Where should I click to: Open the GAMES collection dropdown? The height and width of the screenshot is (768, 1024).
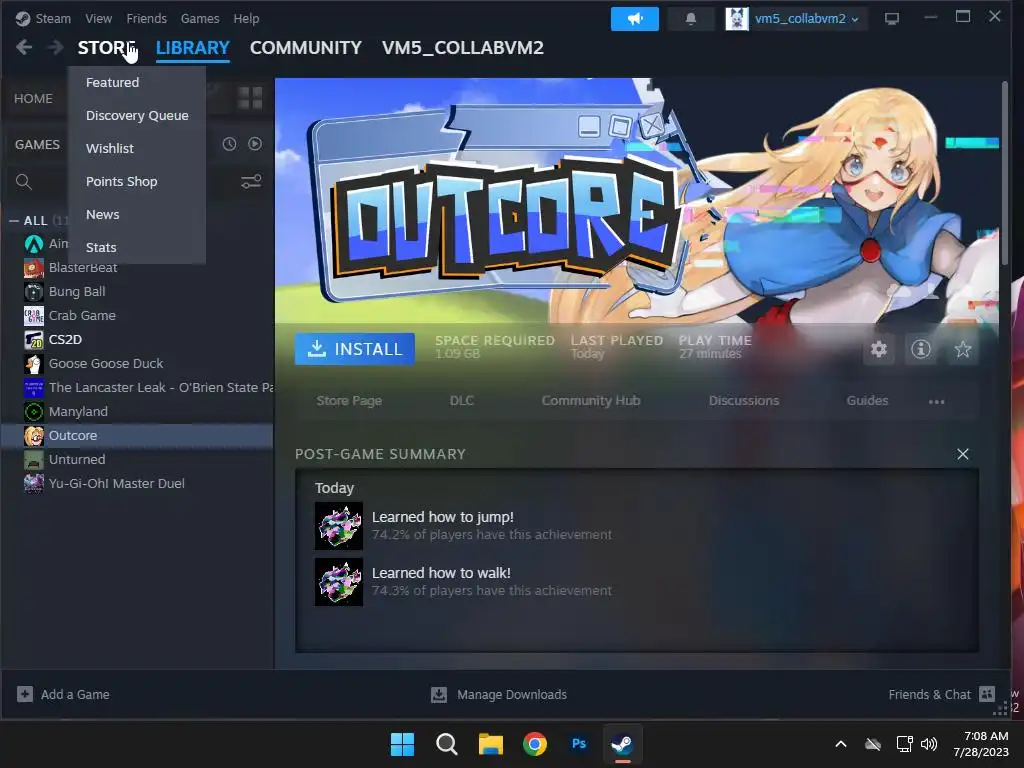(37, 144)
